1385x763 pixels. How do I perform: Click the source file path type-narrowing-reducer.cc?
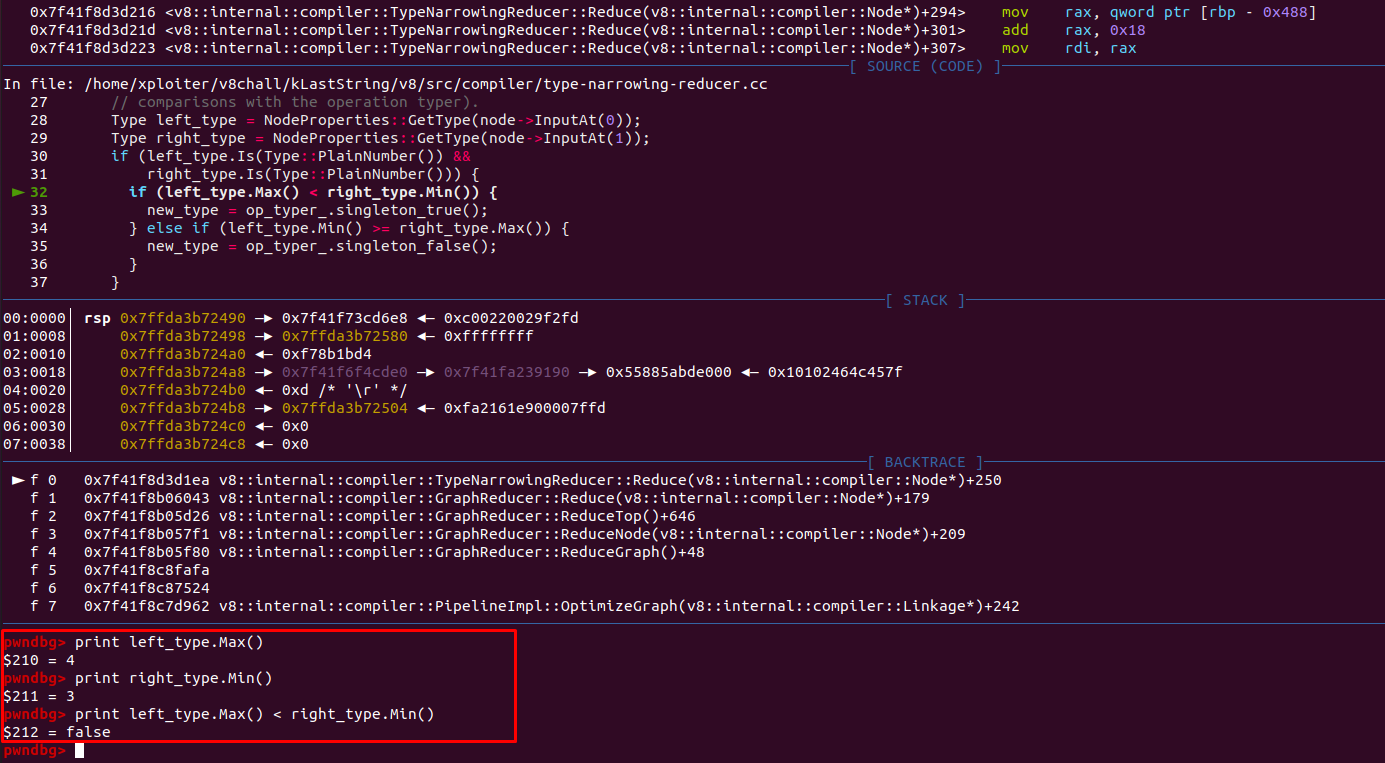[427, 84]
